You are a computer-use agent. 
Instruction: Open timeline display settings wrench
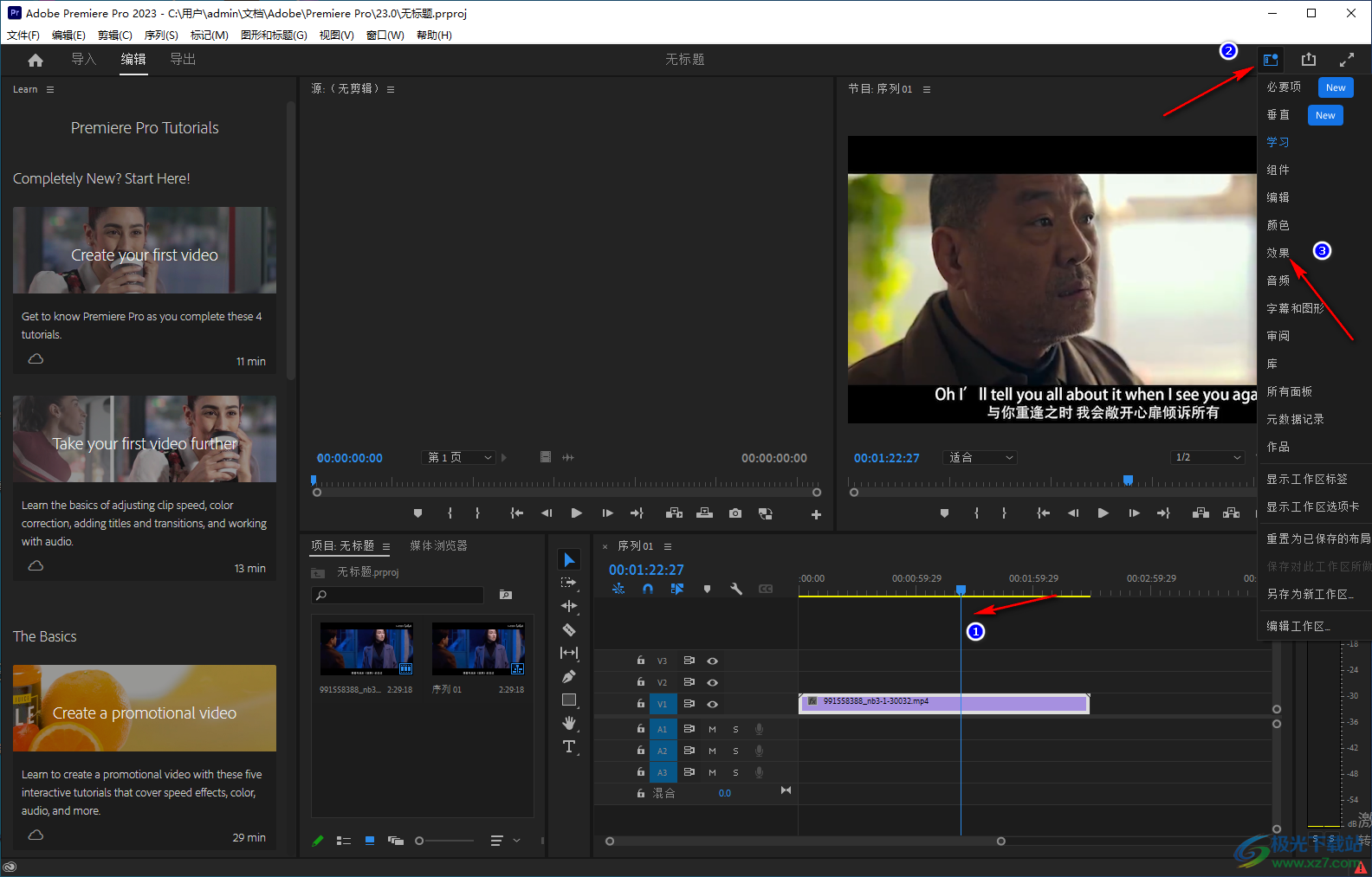click(x=736, y=589)
